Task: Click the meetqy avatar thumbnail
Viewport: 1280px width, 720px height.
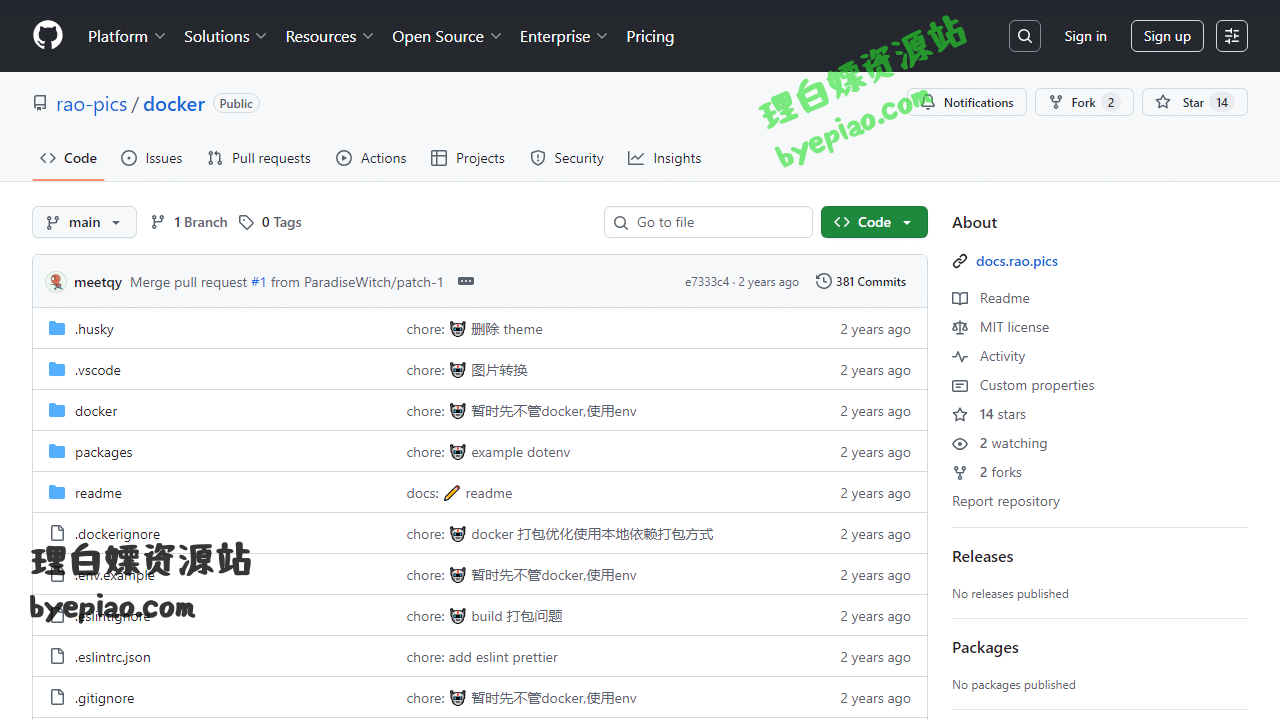Action: coord(56,282)
